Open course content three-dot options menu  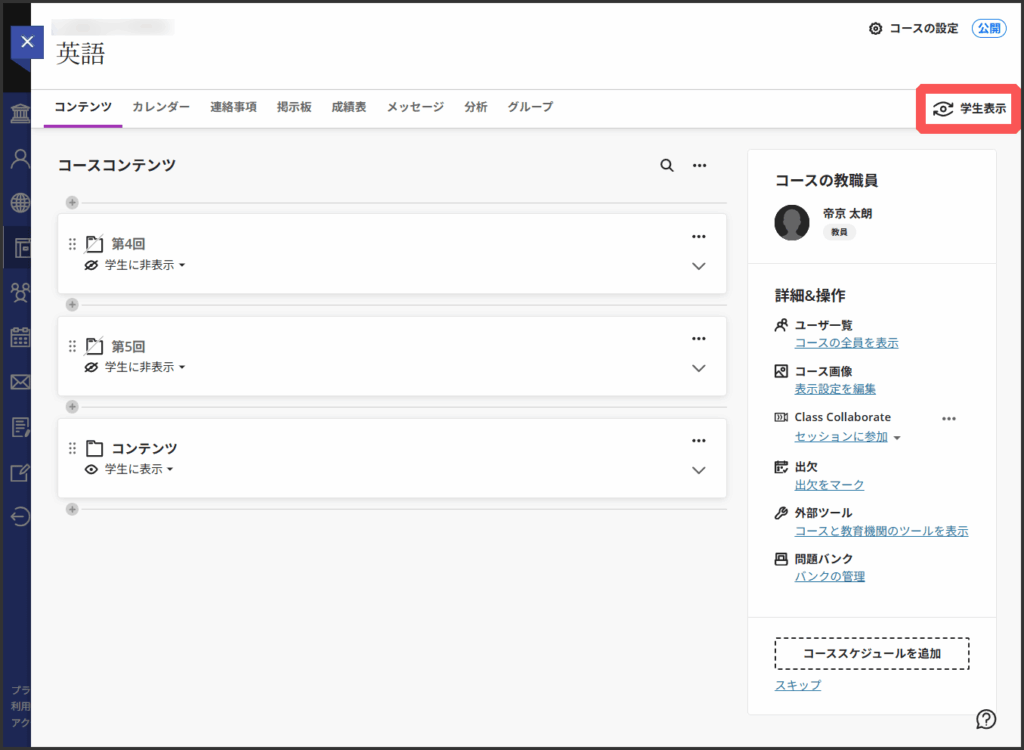(x=700, y=165)
